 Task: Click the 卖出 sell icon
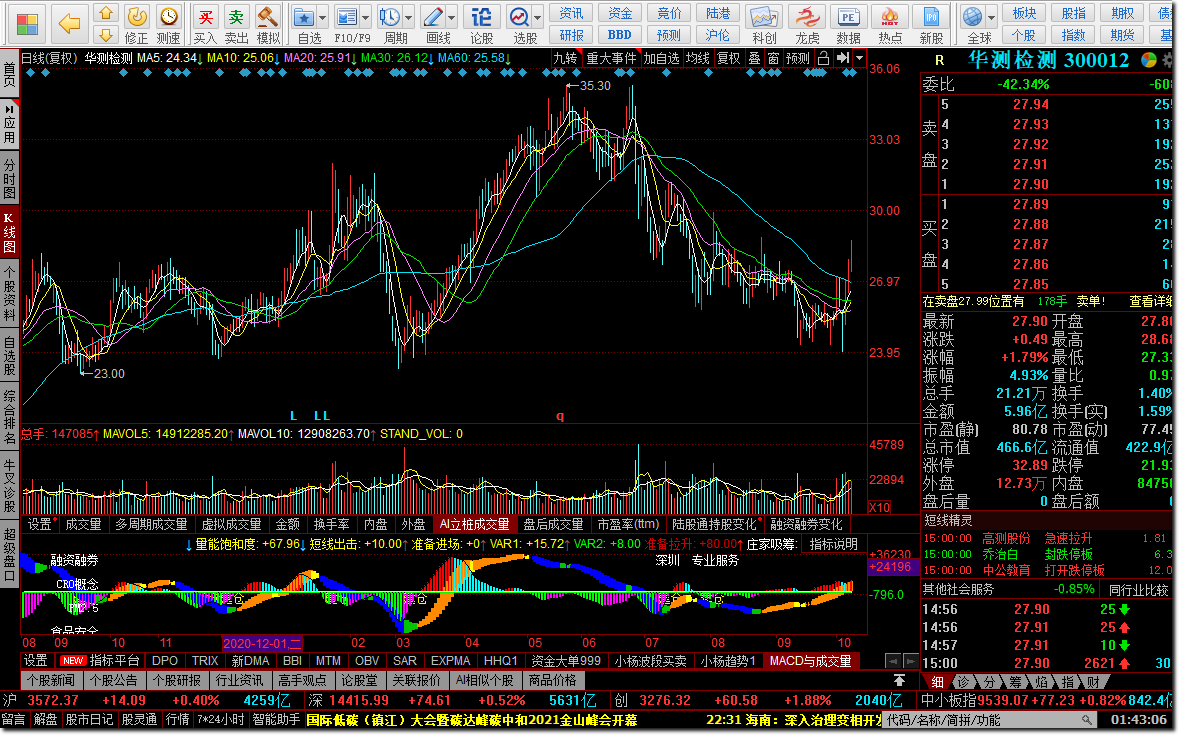coord(237,17)
